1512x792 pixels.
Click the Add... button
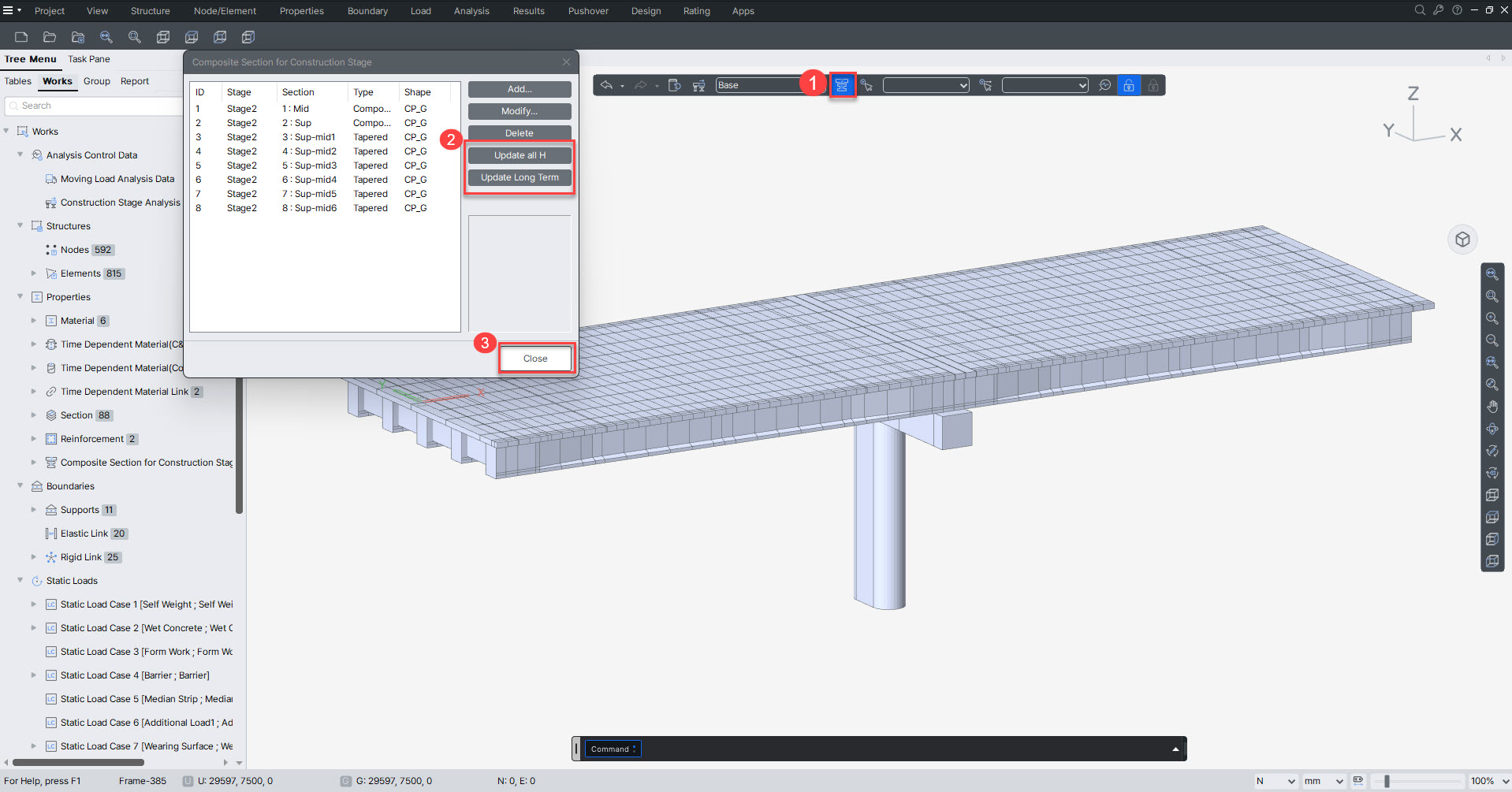pos(520,89)
